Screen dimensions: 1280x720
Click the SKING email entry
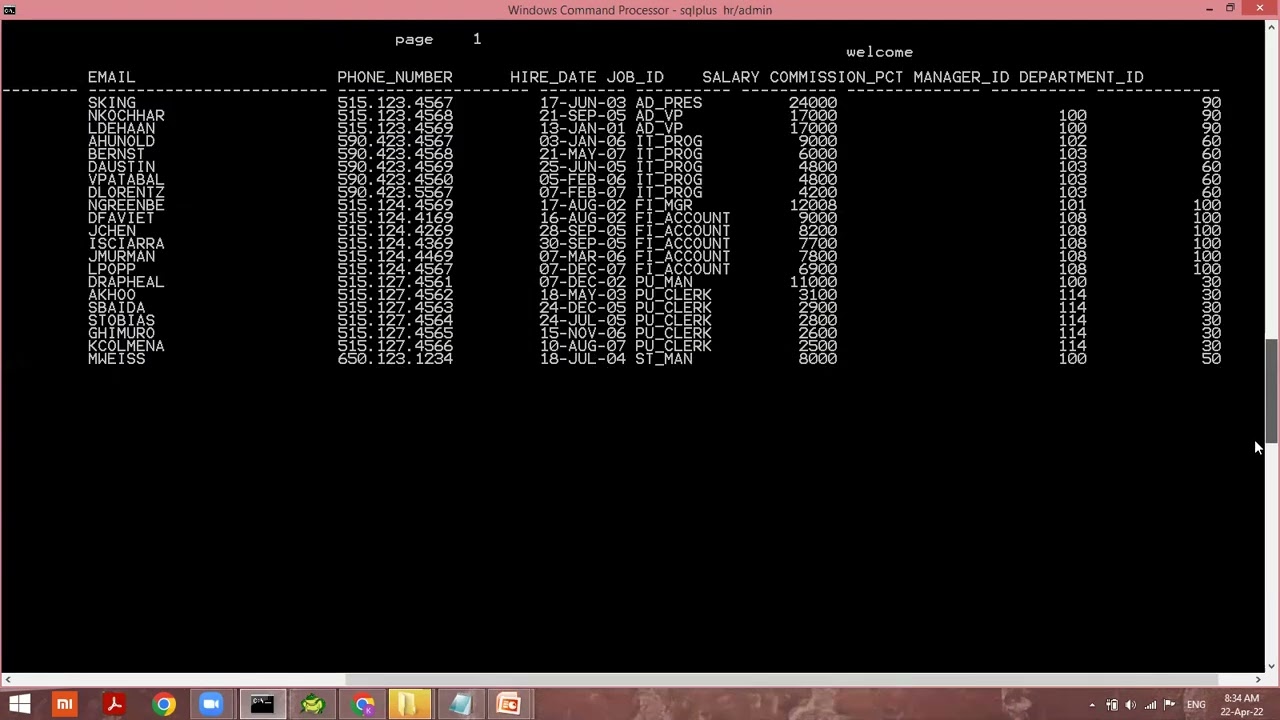[x=111, y=103]
